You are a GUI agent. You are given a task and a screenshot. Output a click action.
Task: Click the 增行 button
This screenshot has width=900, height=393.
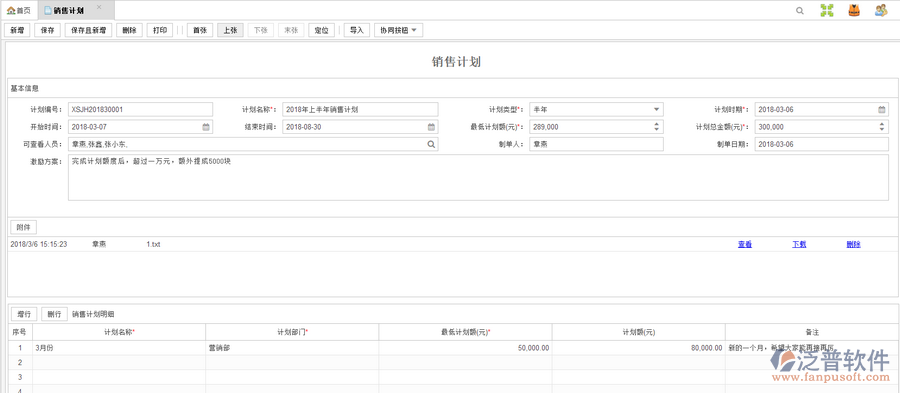(x=24, y=314)
